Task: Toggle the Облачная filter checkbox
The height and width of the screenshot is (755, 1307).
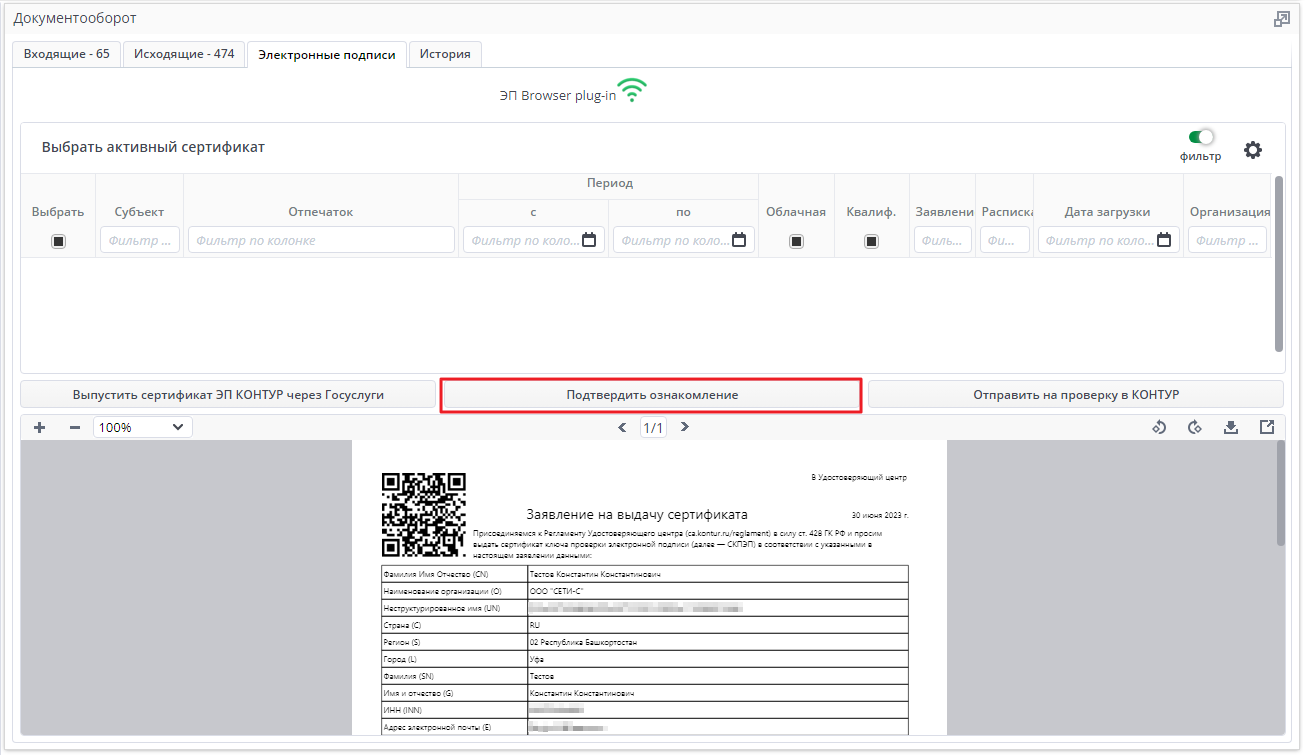Action: tap(796, 241)
